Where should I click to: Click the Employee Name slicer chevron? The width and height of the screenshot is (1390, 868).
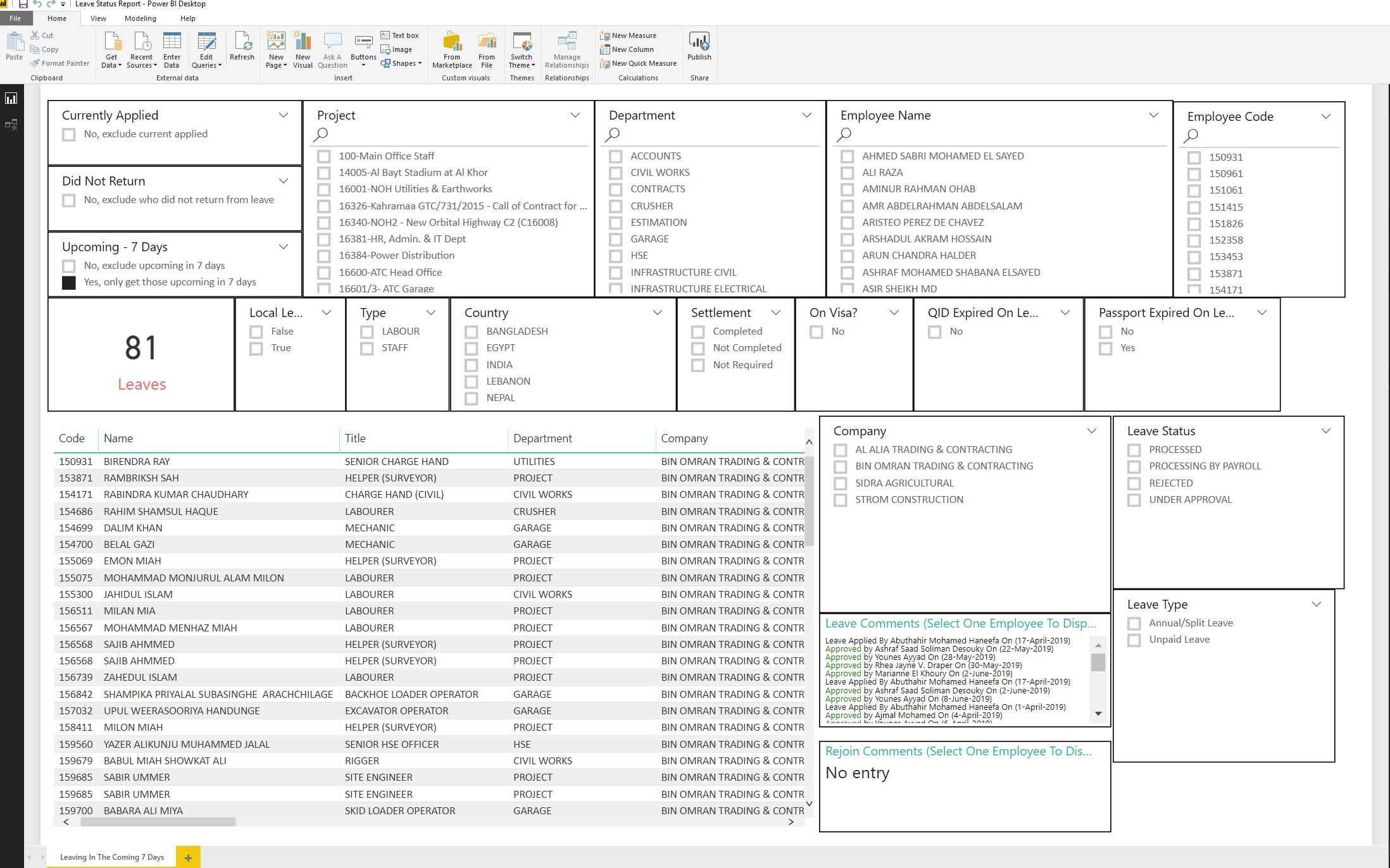coord(1153,115)
